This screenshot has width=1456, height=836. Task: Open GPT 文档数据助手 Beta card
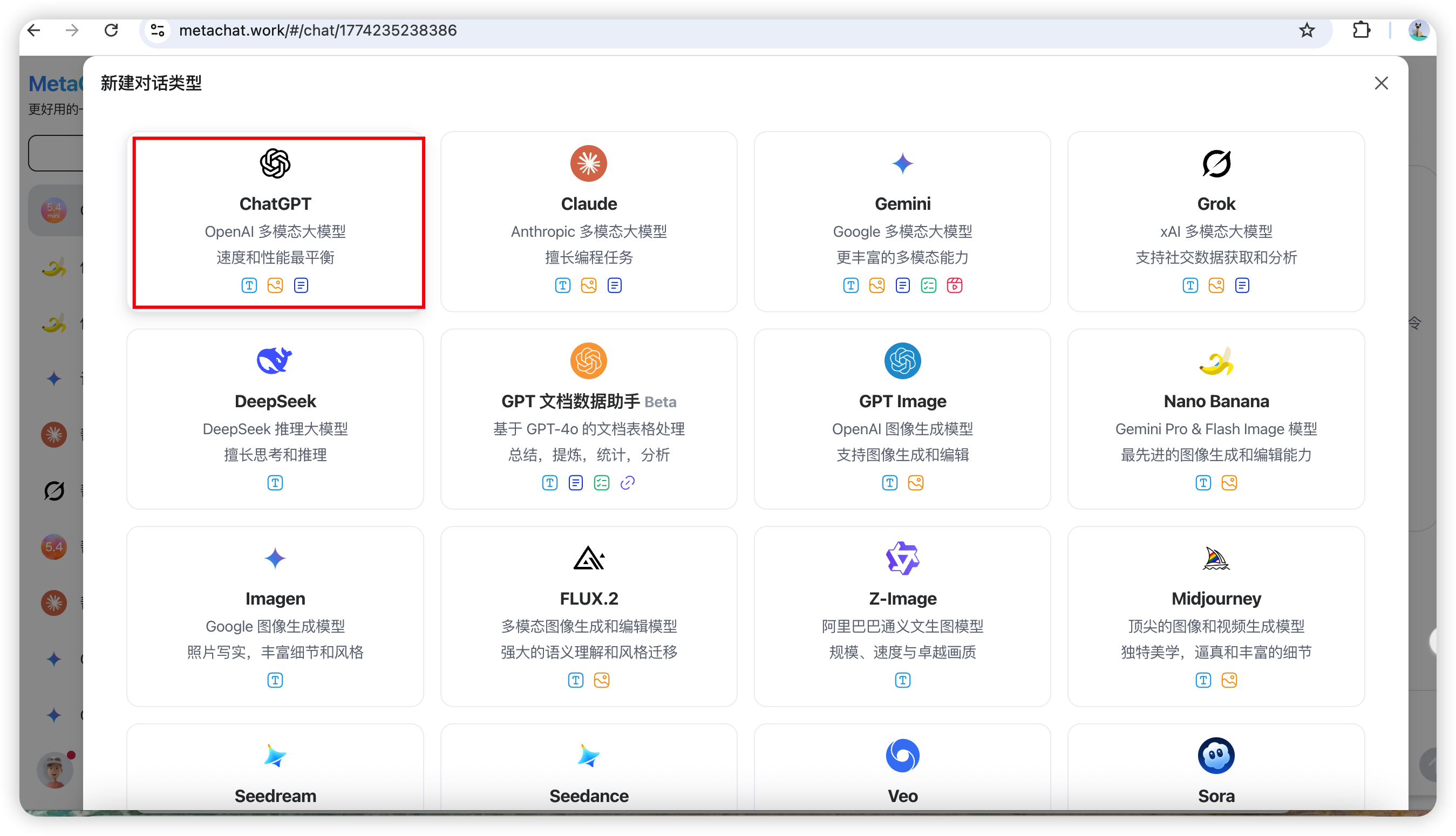pyautogui.click(x=588, y=419)
